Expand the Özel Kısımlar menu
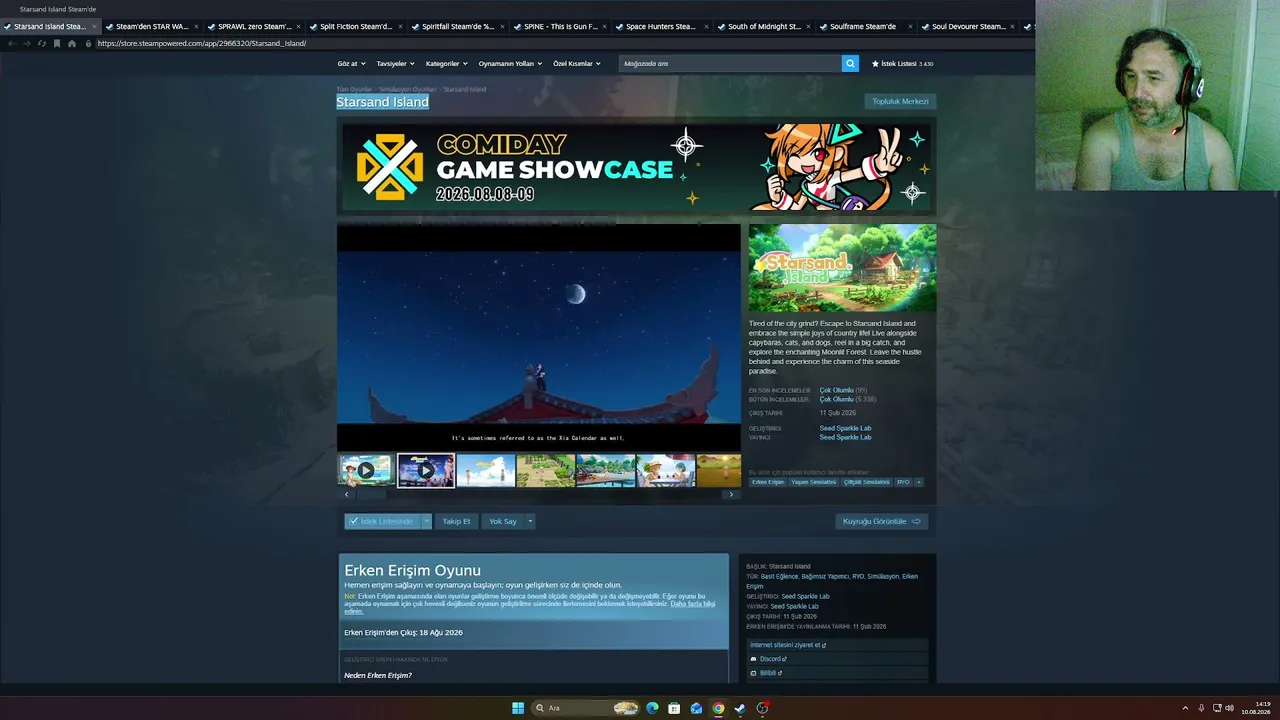Image resolution: width=1280 pixels, height=720 pixels. (x=577, y=63)
